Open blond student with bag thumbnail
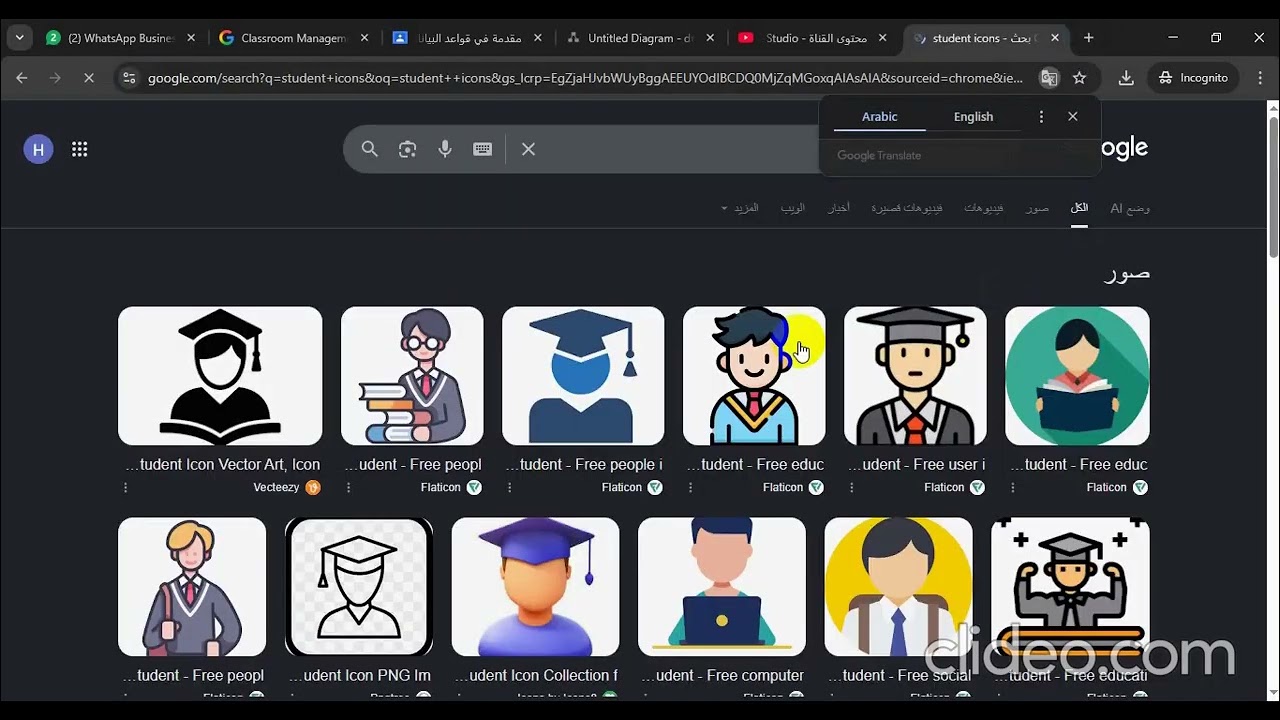 click(192, 587)
